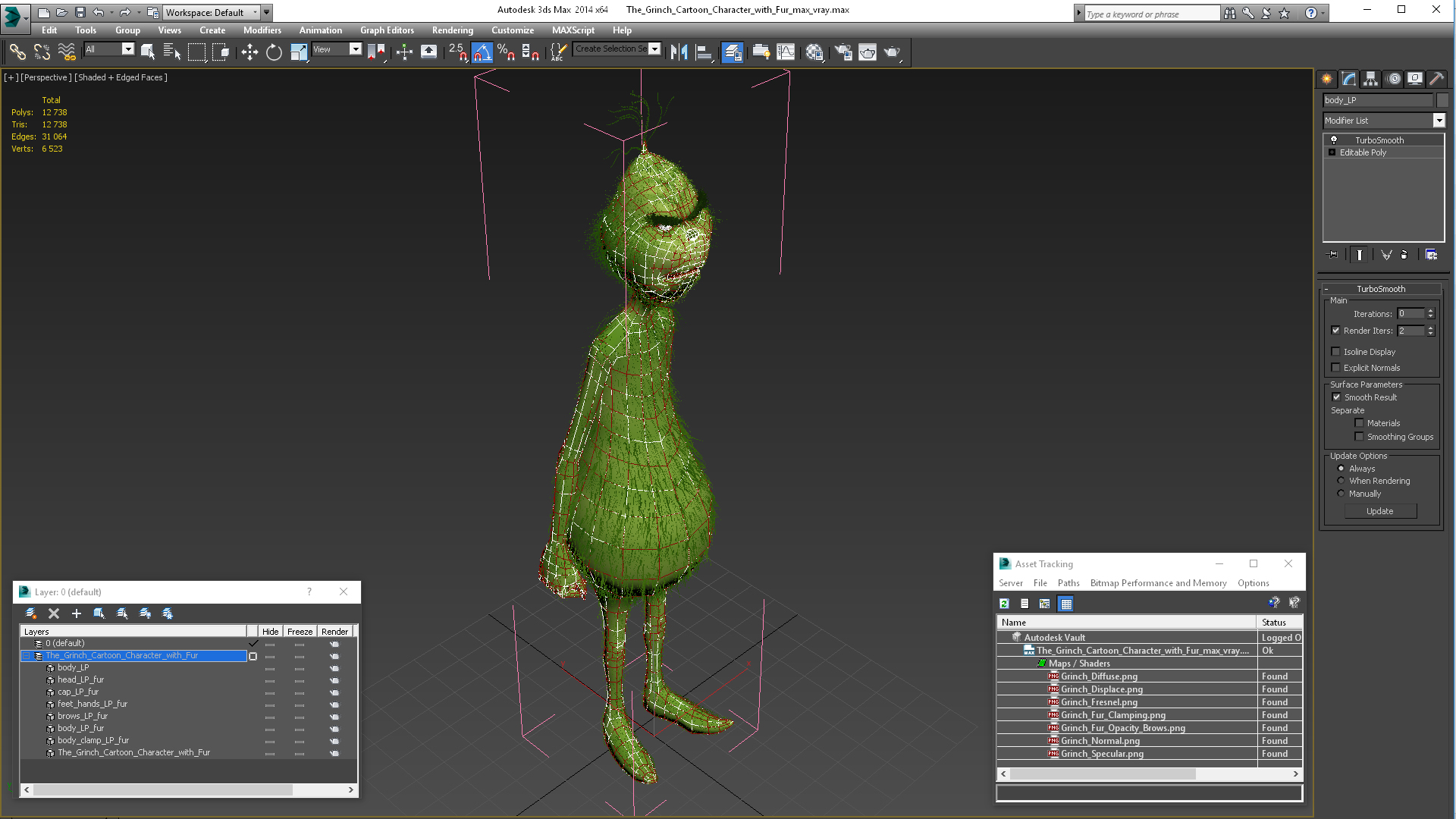1456x819 pixels.
Task: Collapse The_Grinch_Cartoon_Character_with_Fur layer
Action: tap(27, 656)
